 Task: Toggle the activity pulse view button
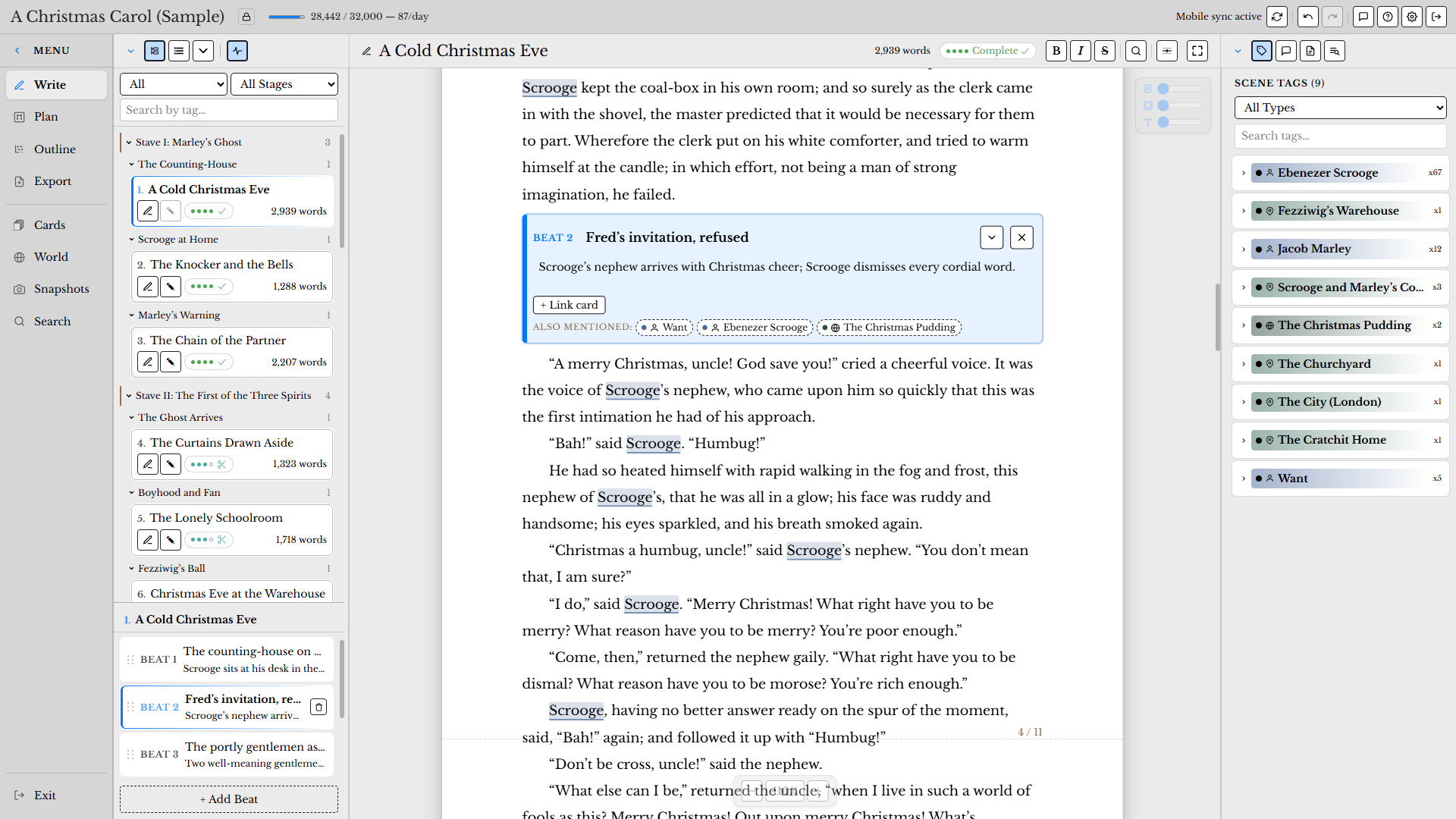(x=237, y=51)
